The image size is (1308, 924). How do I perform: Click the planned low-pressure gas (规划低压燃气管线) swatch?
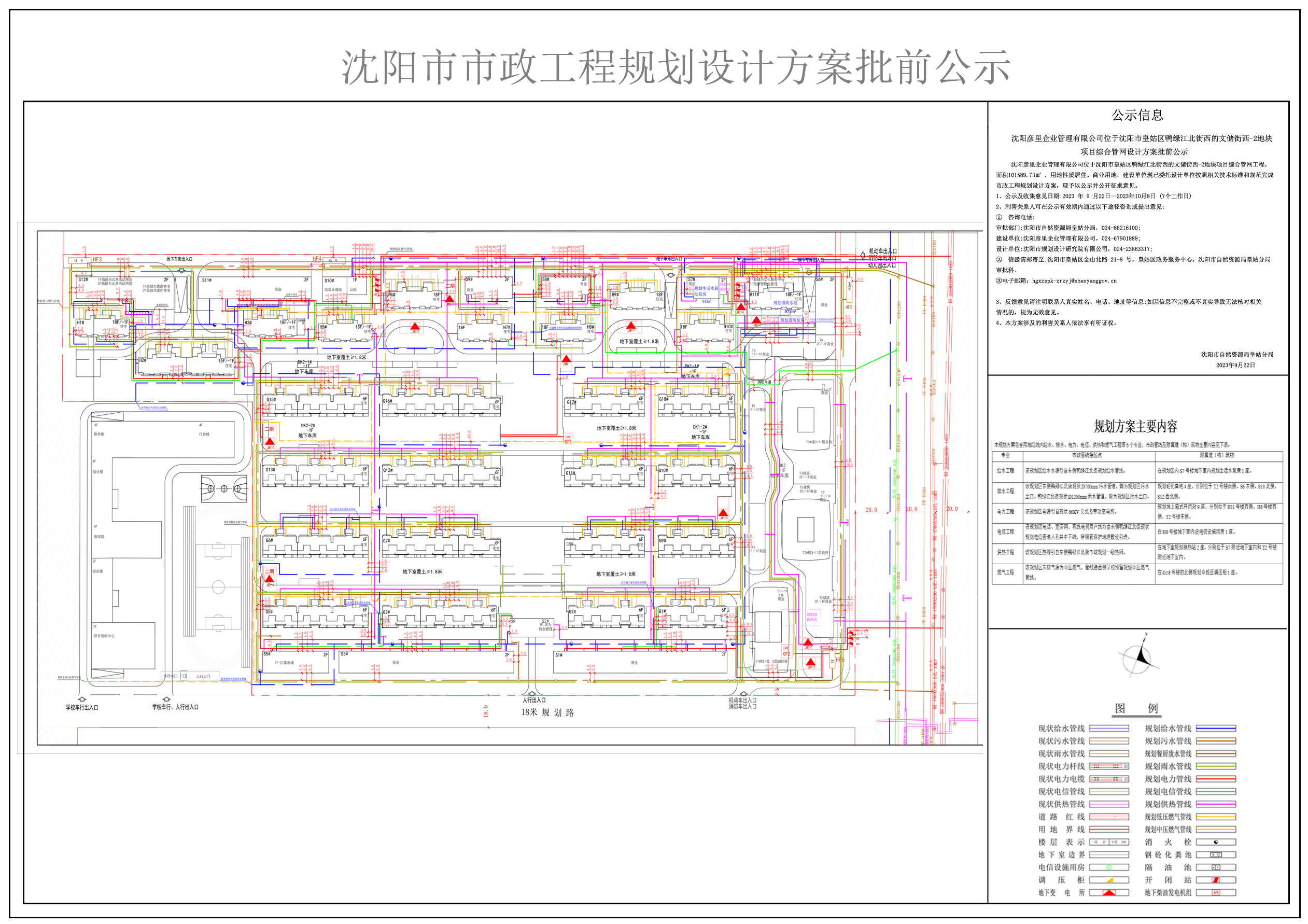click(1216, 817)
